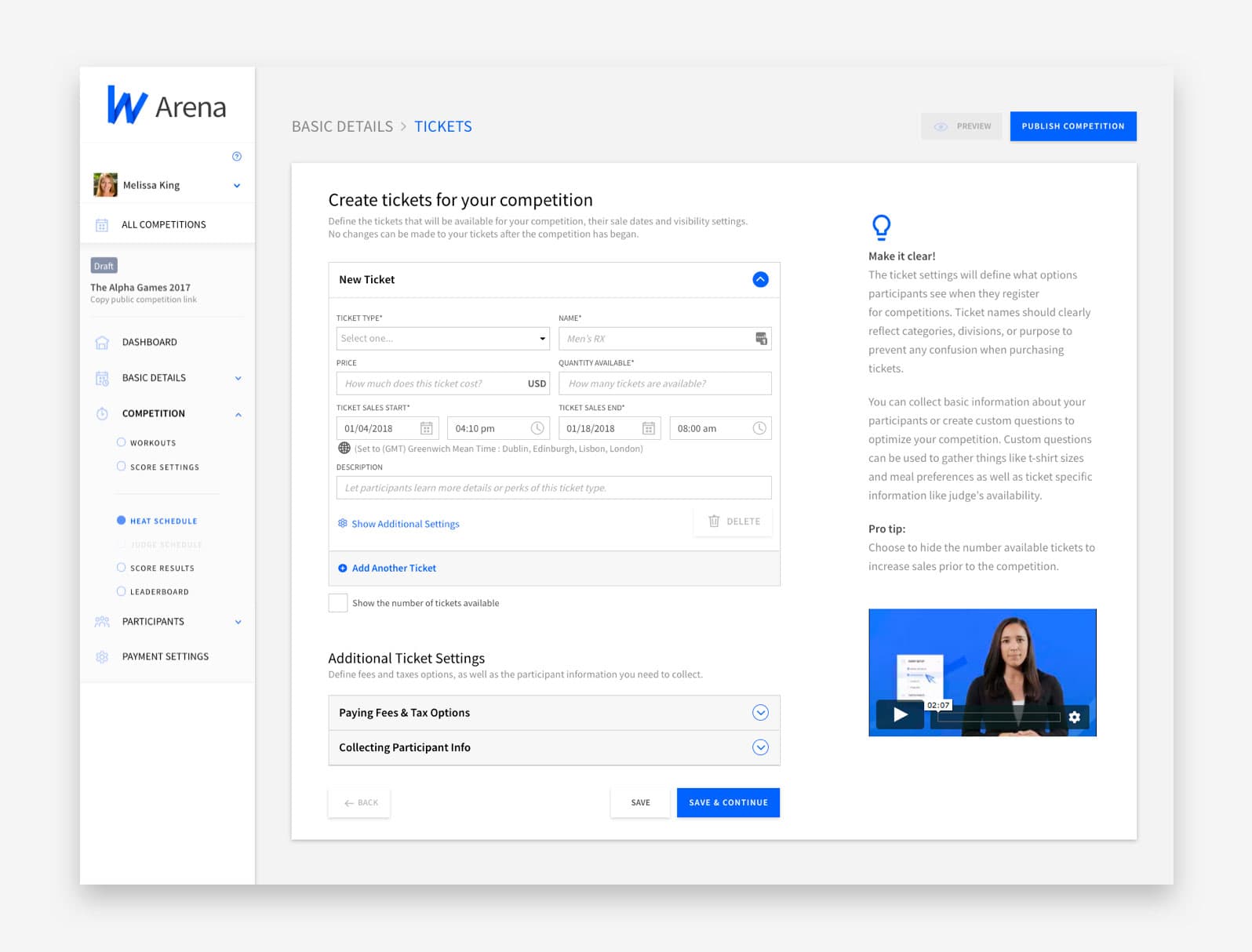Click the Delete ticket button
The image size is (1252, 952).
[x=733, y=521]
